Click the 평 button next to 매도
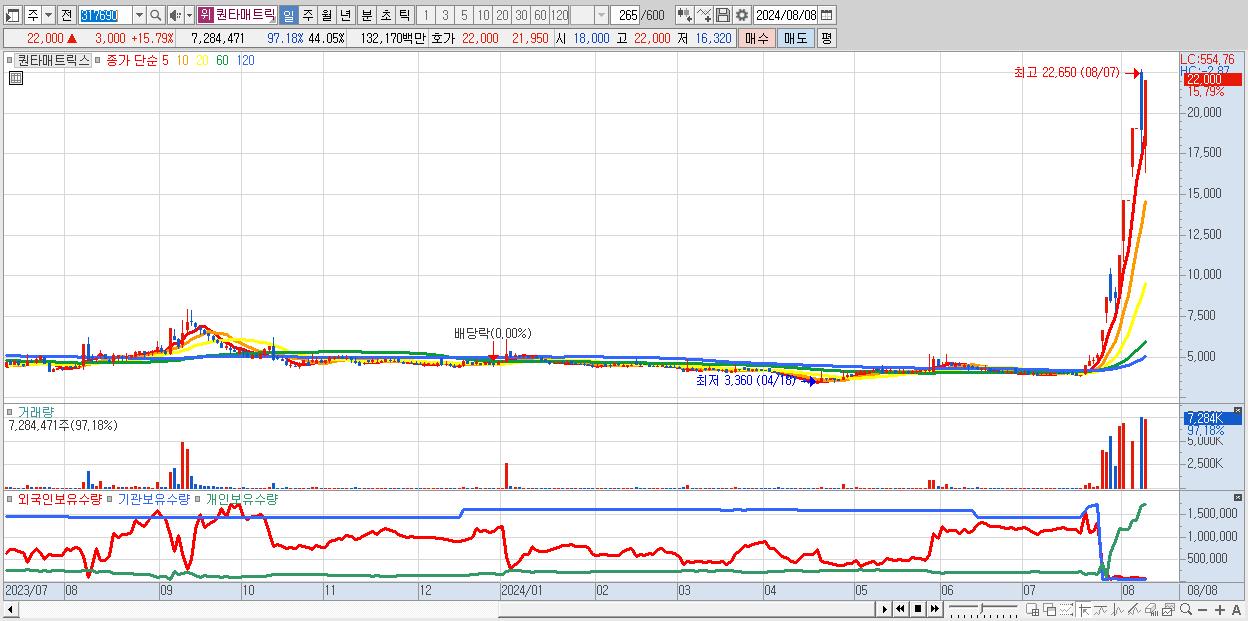 826,38
